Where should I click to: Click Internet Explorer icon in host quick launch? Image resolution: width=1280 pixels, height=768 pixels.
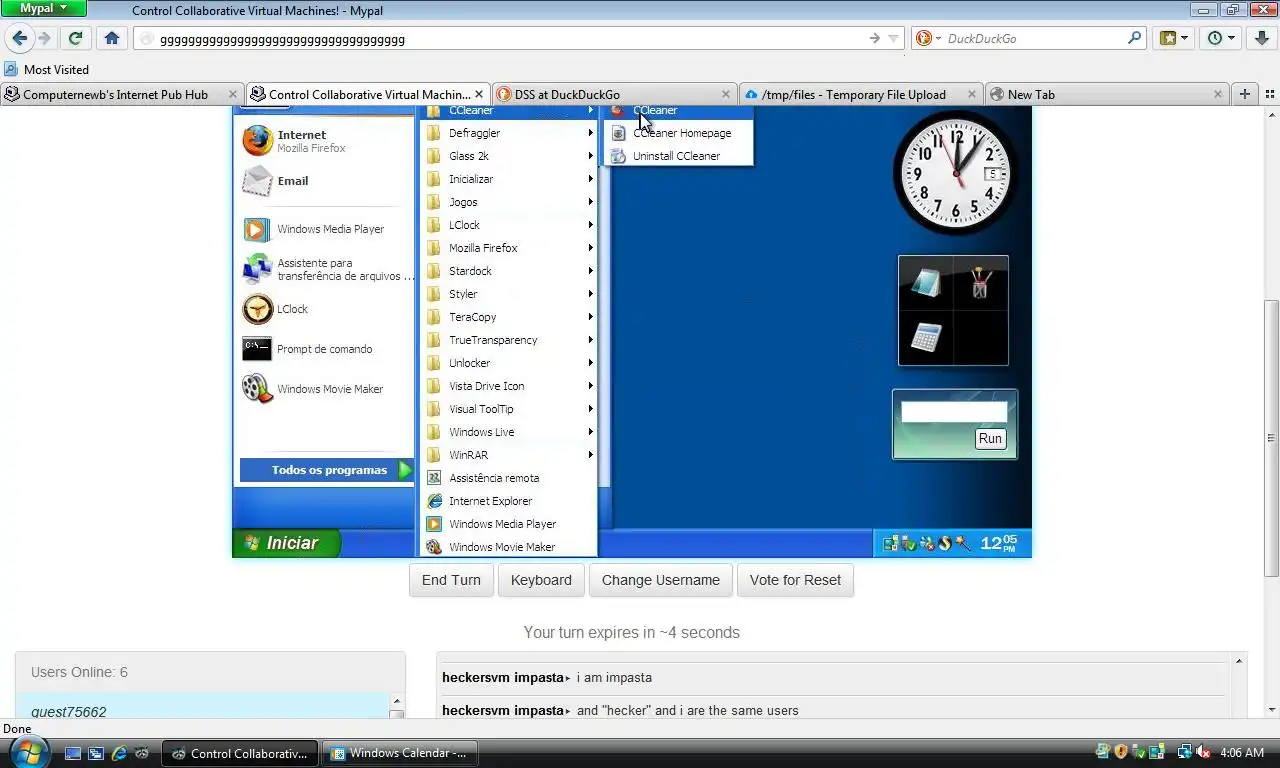click(120, 753)
